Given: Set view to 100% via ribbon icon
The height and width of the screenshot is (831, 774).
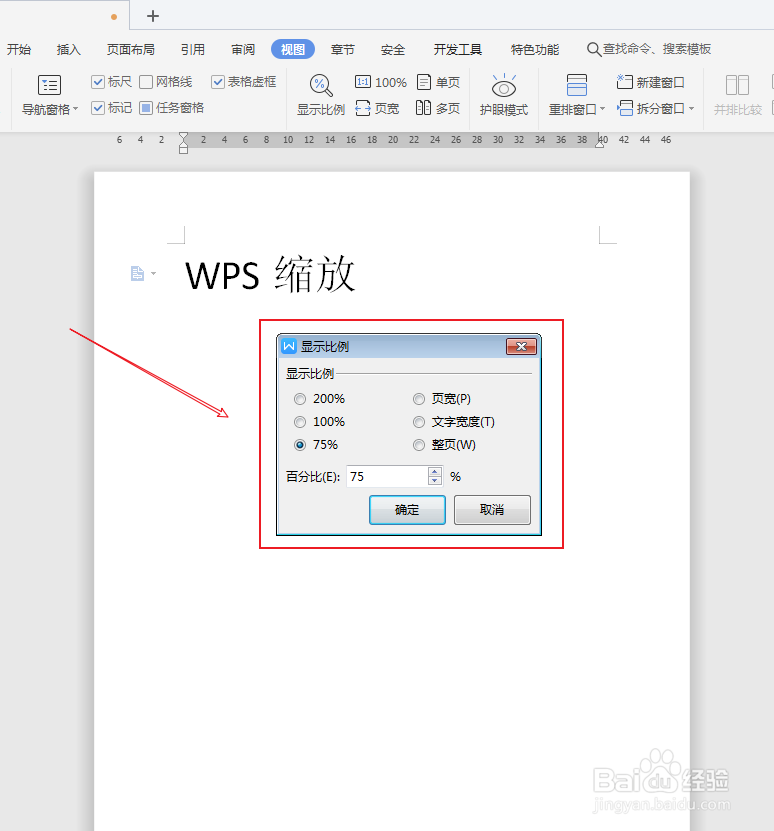Looking at the screenshot, I should coord(363,82).
